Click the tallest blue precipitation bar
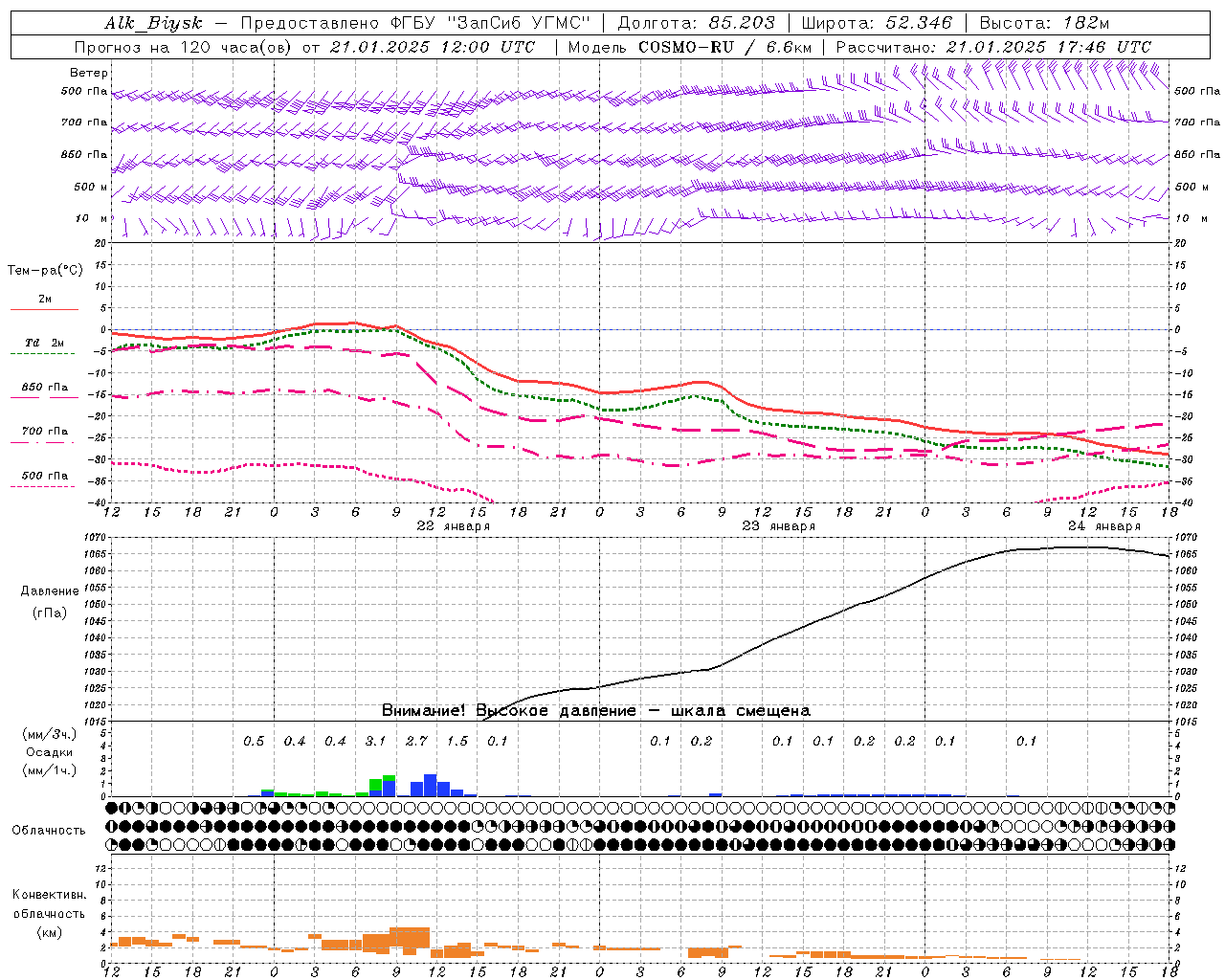1225x980 pixels. point(430,785)
